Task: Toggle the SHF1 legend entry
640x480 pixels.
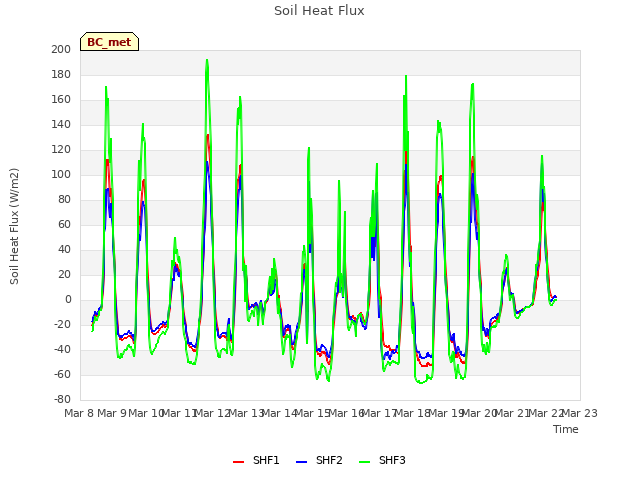Action: pyautogui.click(x=256, y=460)
